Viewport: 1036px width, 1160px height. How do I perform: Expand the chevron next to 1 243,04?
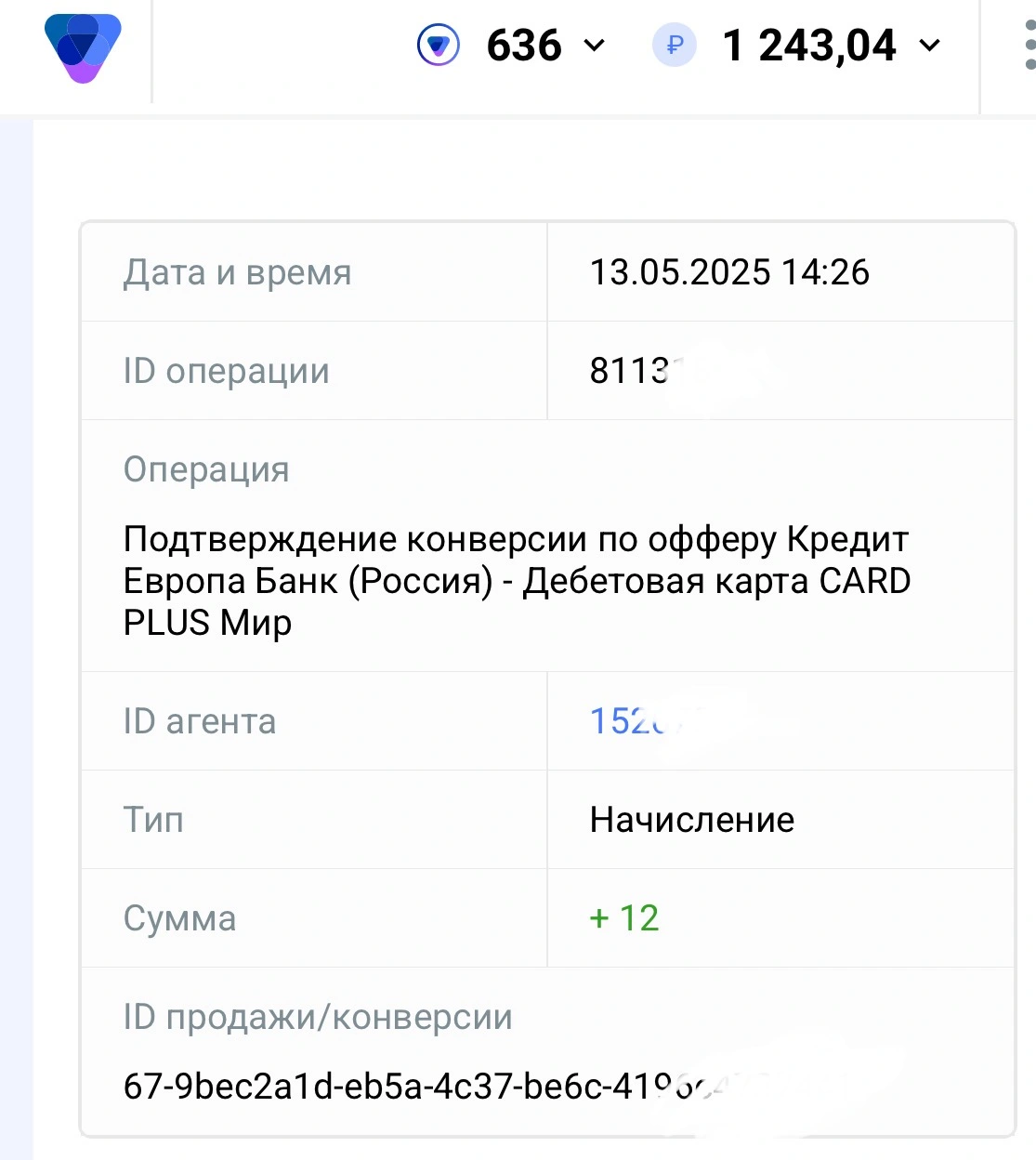[x=929, y=46]
